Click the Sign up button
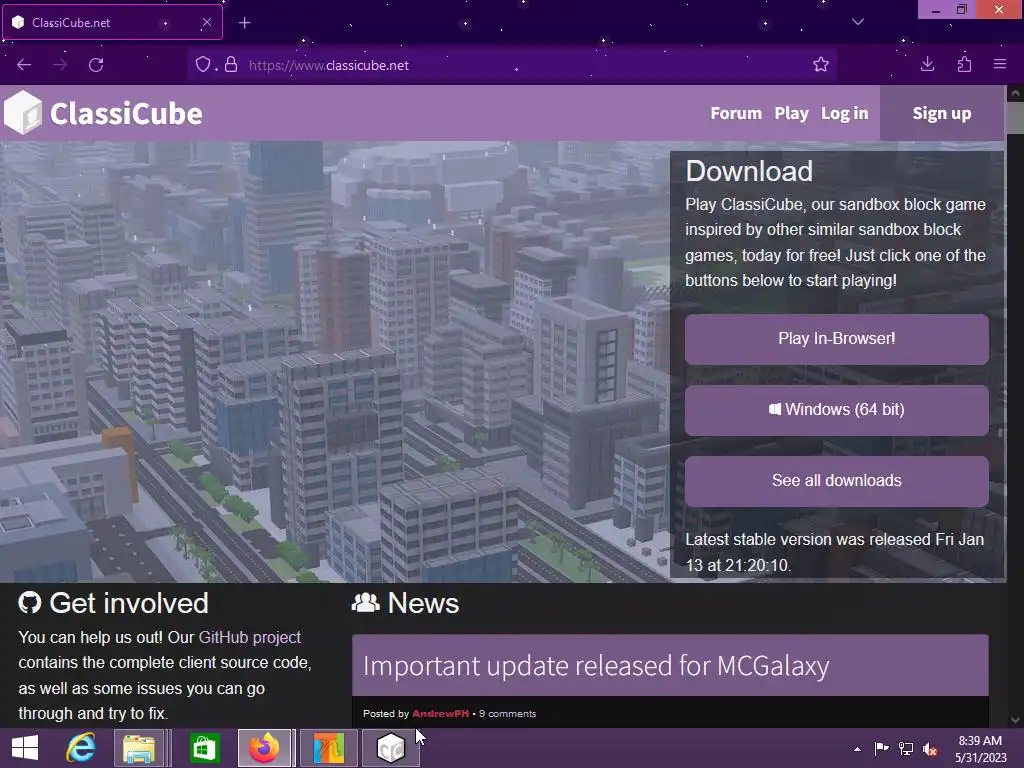 click(x=942, y=114)
